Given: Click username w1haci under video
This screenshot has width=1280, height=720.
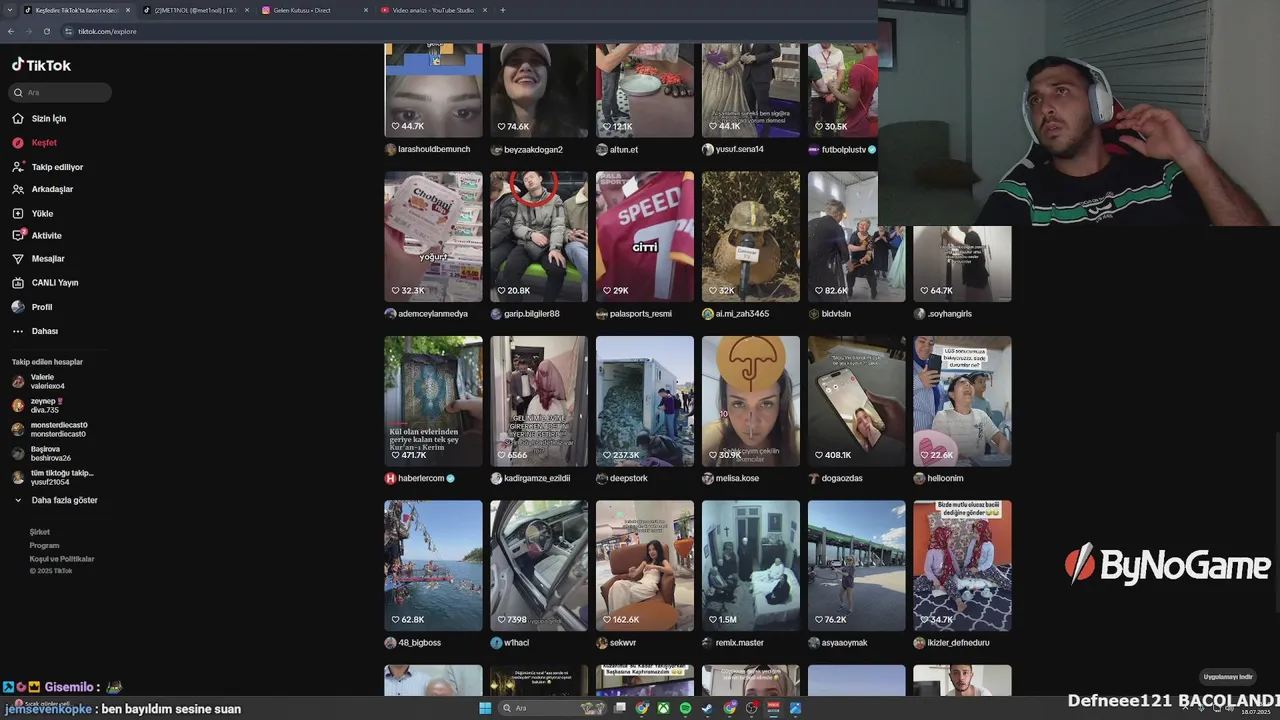Looking at the screenshot, I should [x=516, y=643].
